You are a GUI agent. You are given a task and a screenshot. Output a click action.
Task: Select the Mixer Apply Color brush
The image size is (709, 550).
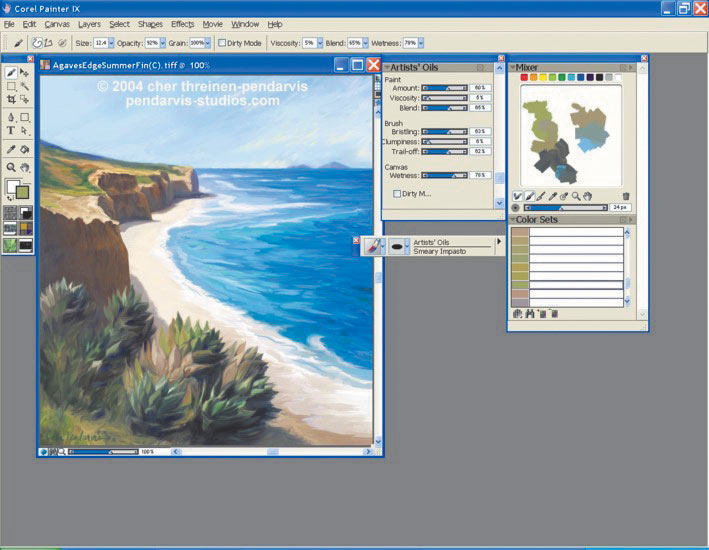coord(529,196)
